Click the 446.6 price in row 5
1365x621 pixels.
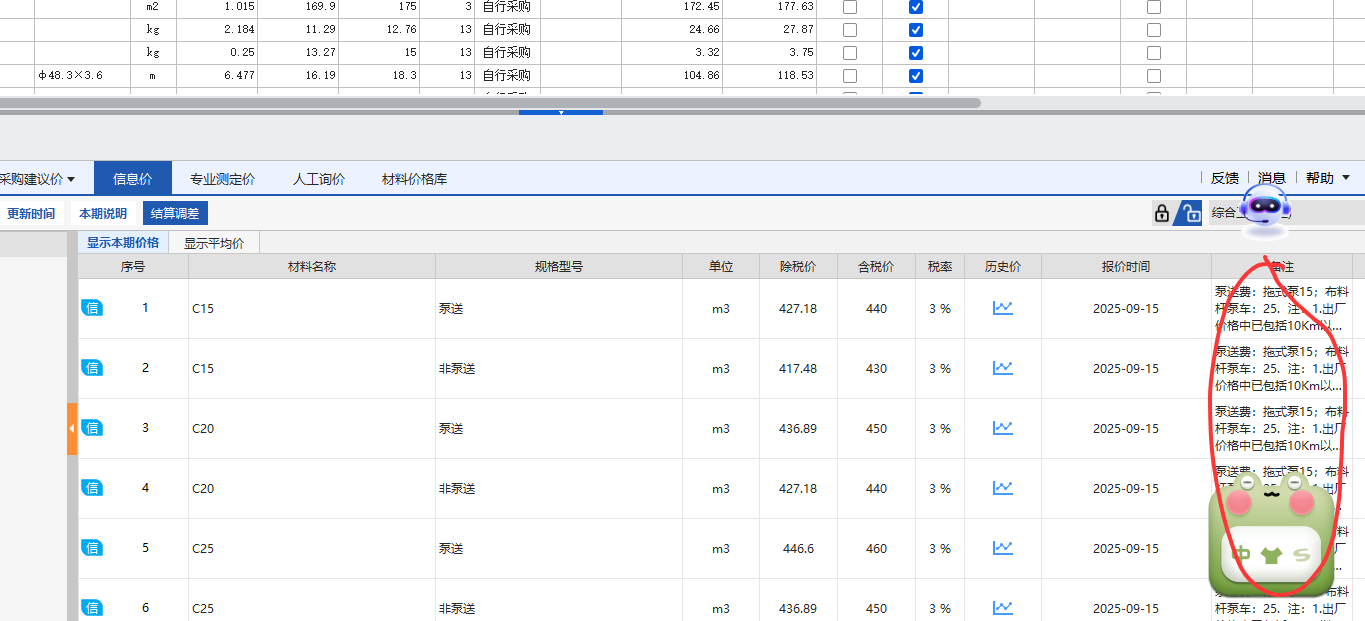(x=798, y=548)
